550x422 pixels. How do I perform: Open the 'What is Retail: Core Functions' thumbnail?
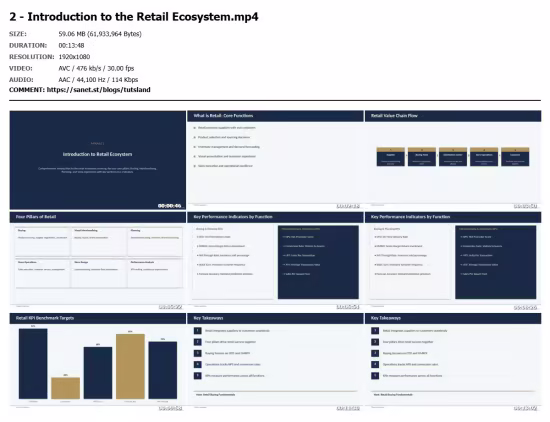coord(275,160)
